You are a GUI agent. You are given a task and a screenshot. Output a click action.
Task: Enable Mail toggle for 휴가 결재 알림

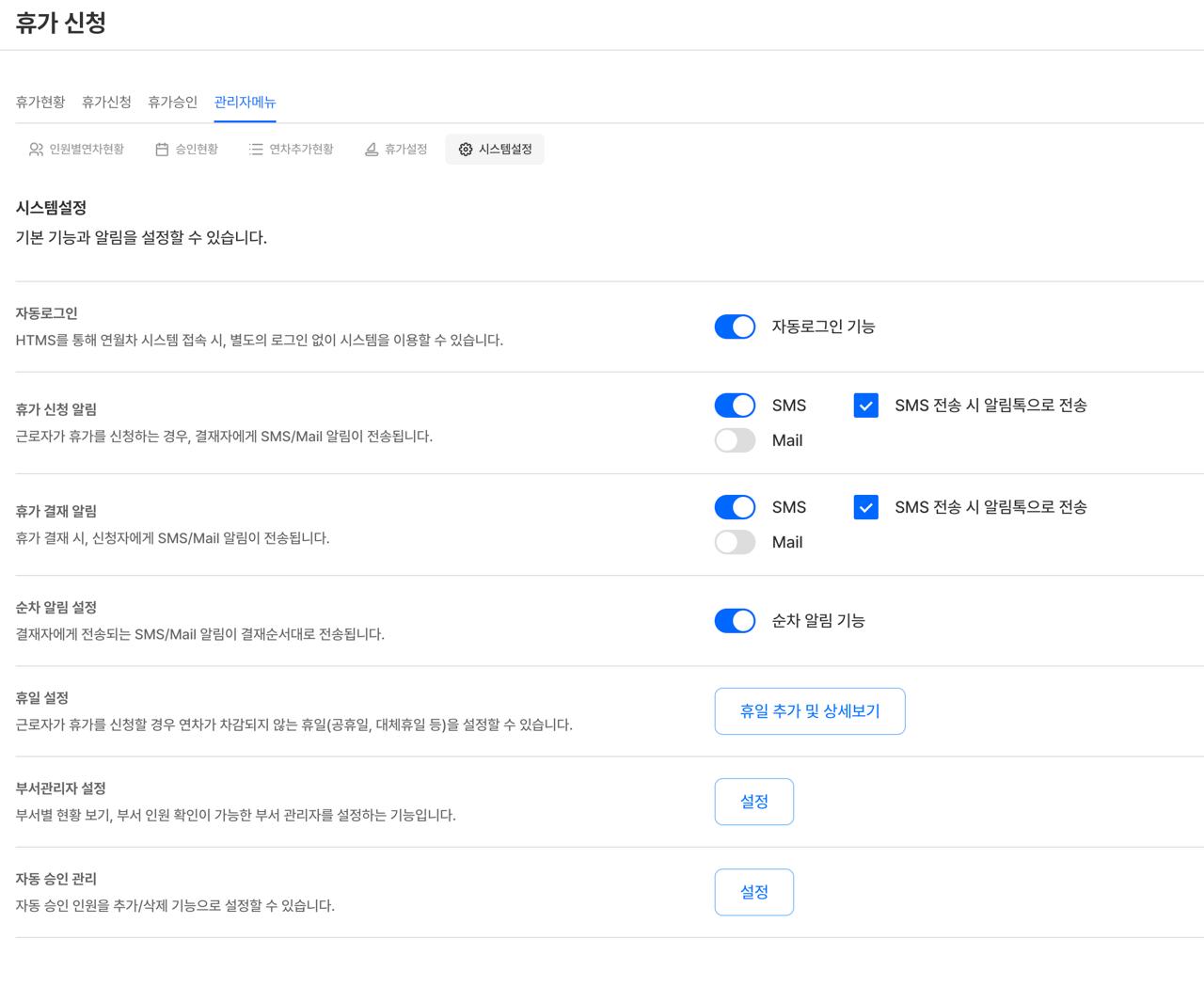click(x=735, y=542)
